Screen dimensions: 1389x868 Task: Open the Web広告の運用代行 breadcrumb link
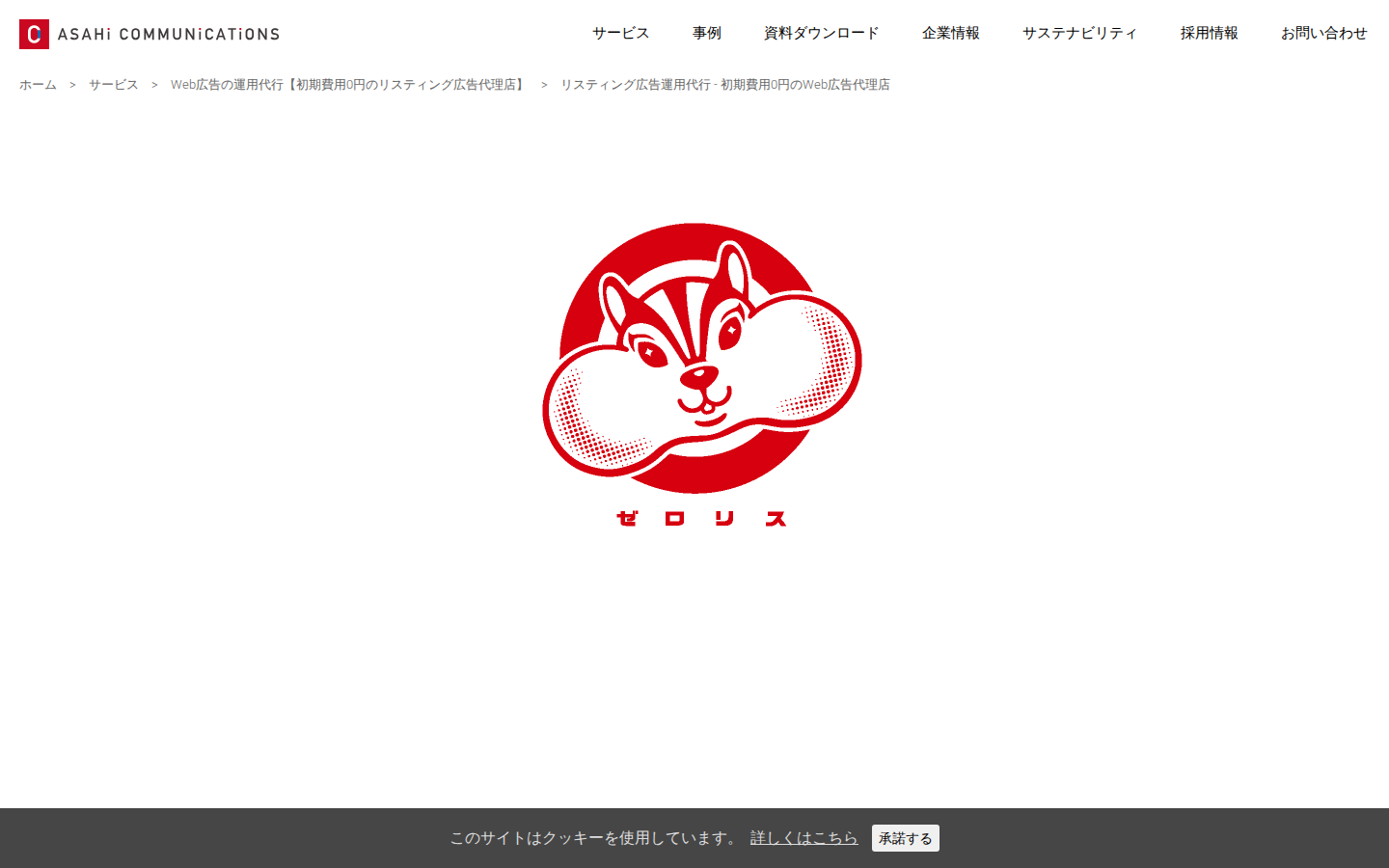(349, 85)
